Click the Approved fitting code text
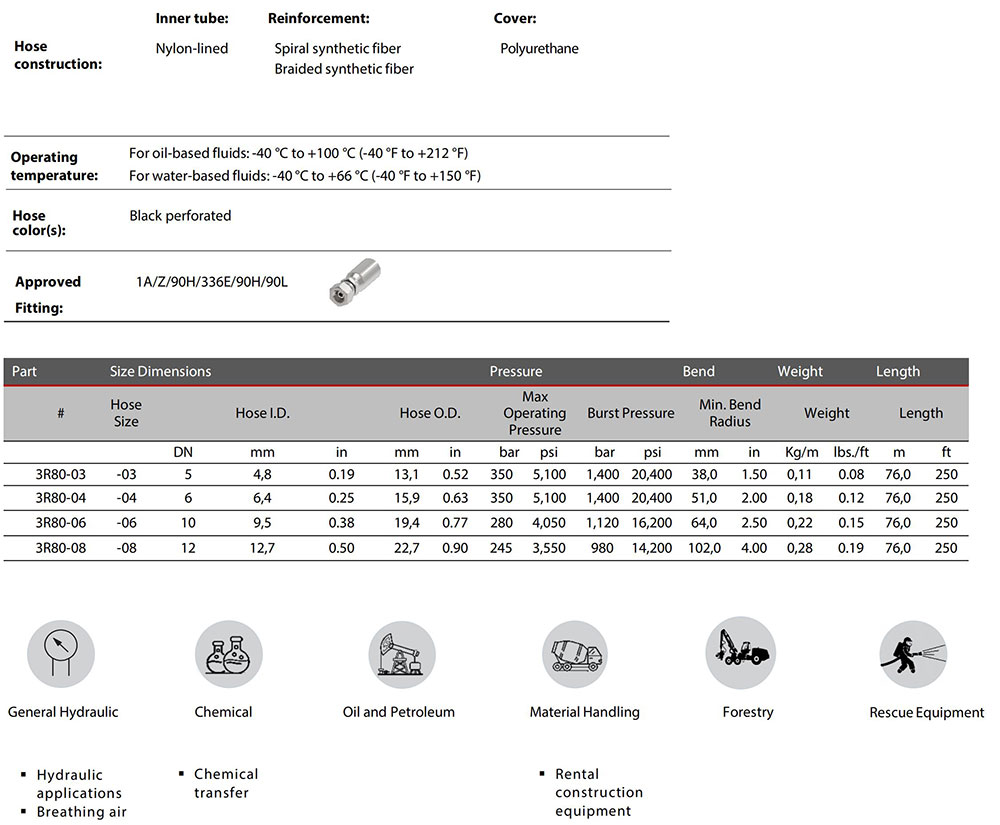Screen dimensions: 1000x825 point(211,282)
